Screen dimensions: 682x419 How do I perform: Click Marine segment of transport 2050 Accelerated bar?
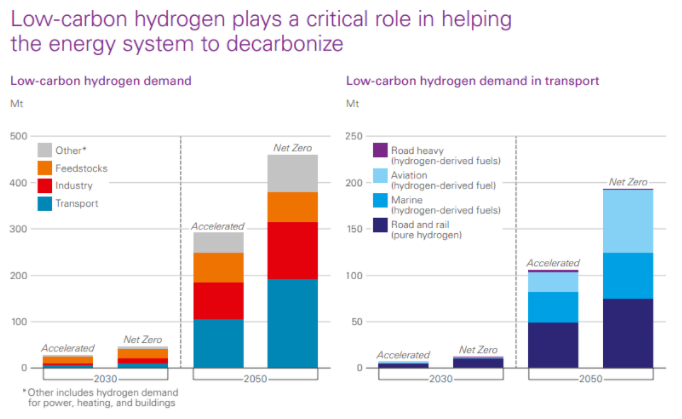tap(553, 307)
